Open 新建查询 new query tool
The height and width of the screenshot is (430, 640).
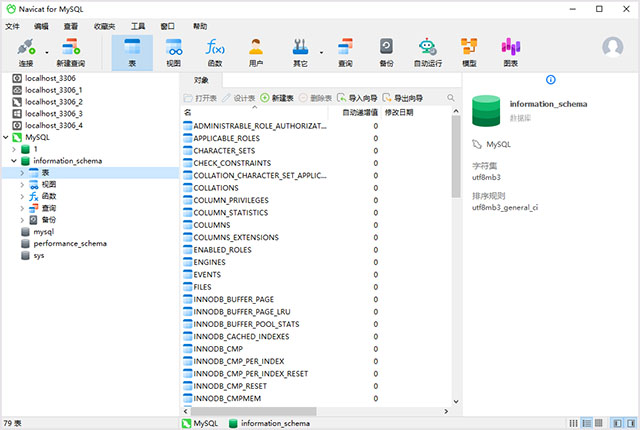pos(71,52)
